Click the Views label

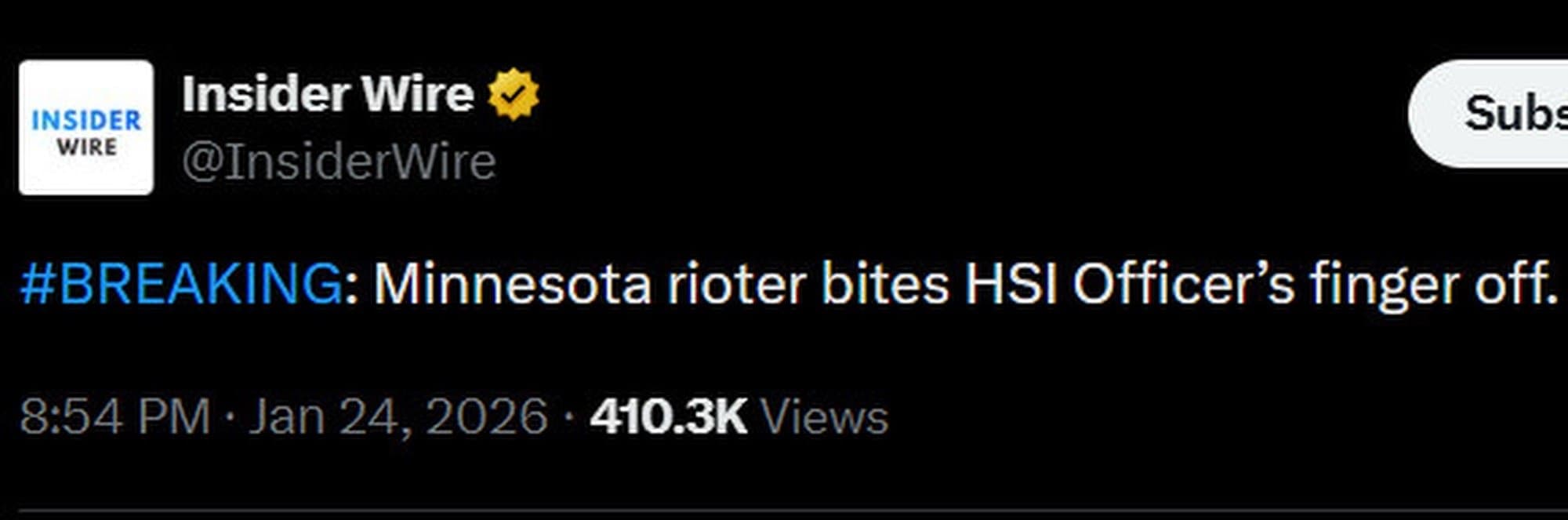[825, 416]
